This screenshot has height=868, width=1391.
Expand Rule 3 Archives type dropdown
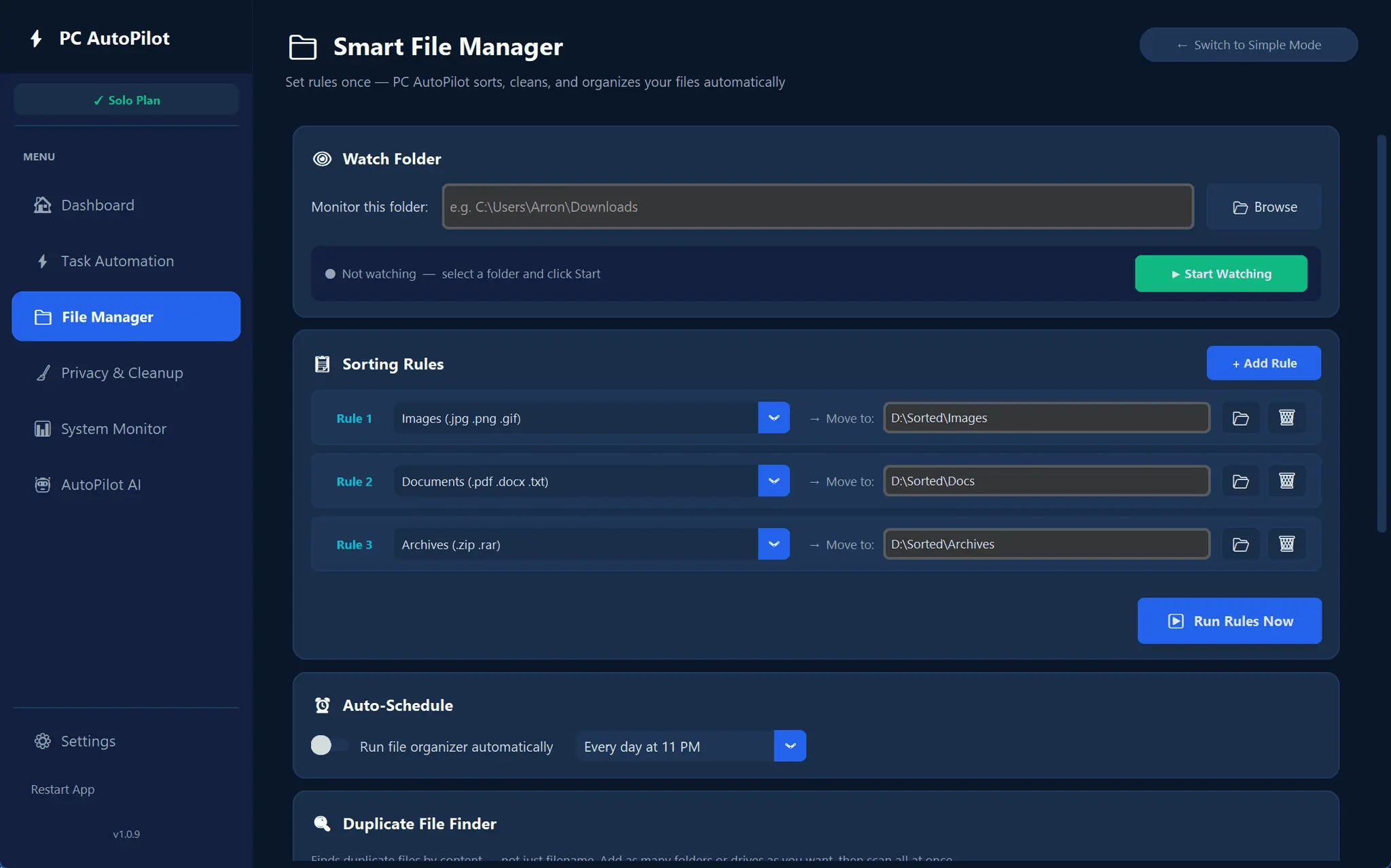tap(774, 544)
